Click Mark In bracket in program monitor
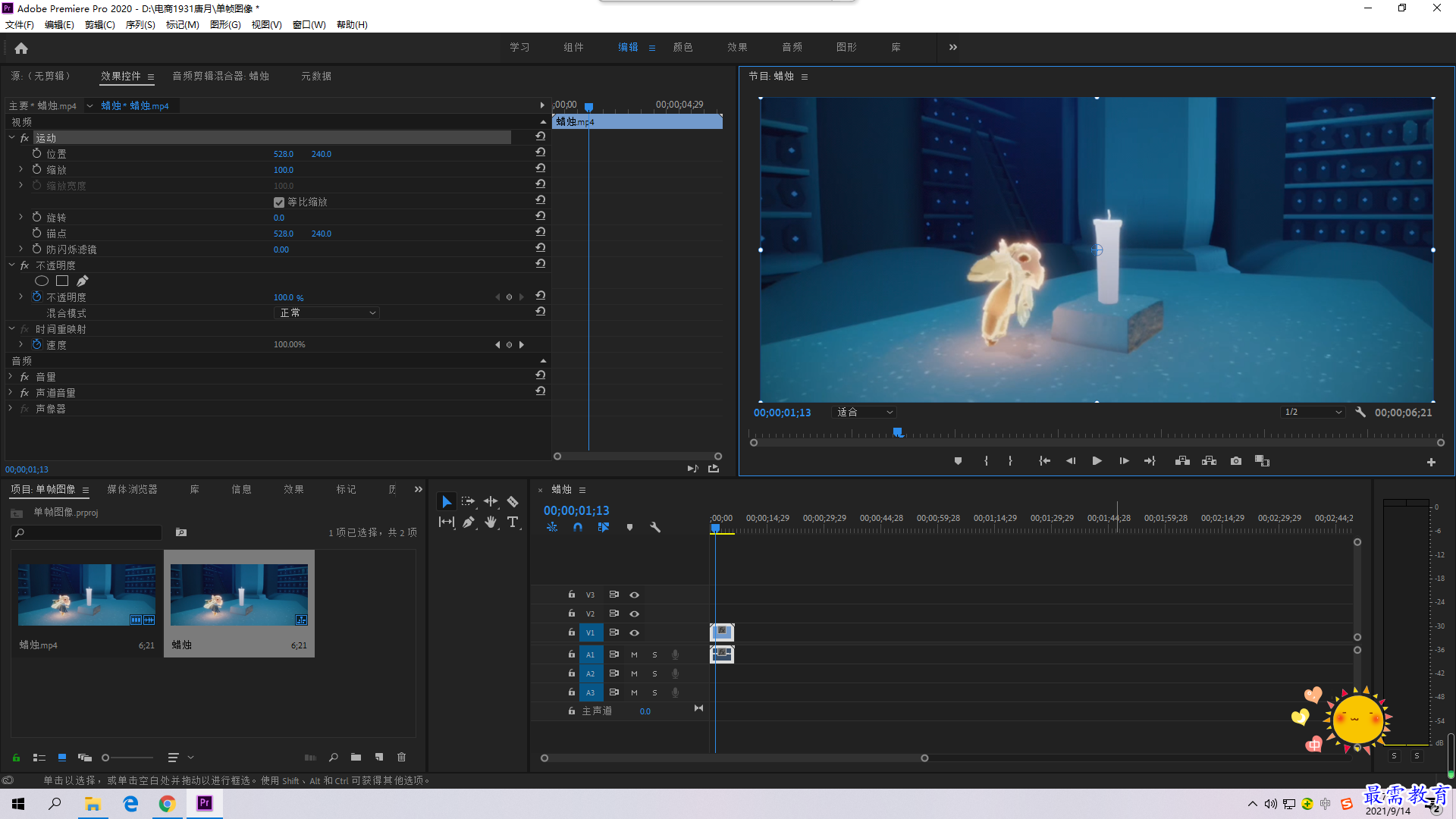1456x819 pixels. point(986,461)
